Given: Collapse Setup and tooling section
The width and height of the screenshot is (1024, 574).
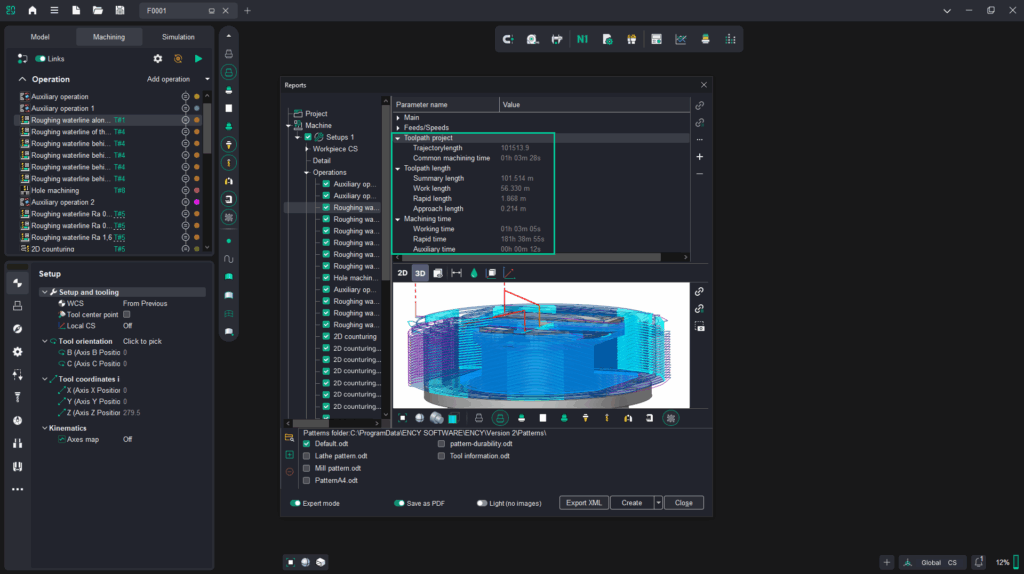Looking at the screenshot, I should click(44, 293).
